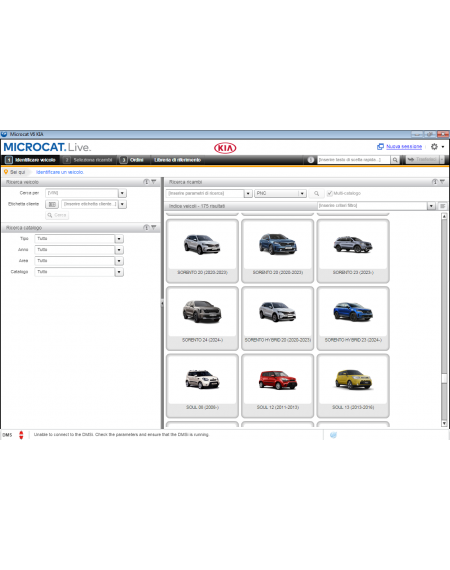The height and width of the screenshot is (570, 450).
Task: Click the Sei qui location pin icon
Action: (6, 172)
